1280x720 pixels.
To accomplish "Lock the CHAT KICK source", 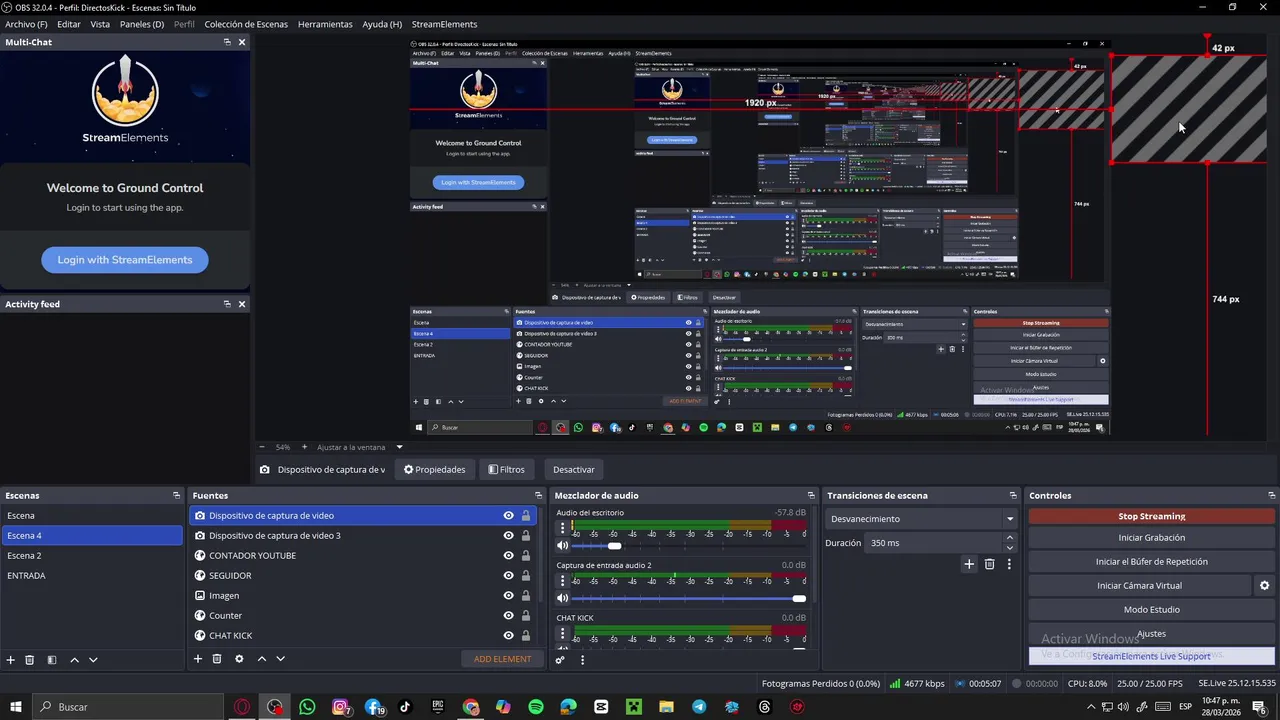I will point(526,636).
